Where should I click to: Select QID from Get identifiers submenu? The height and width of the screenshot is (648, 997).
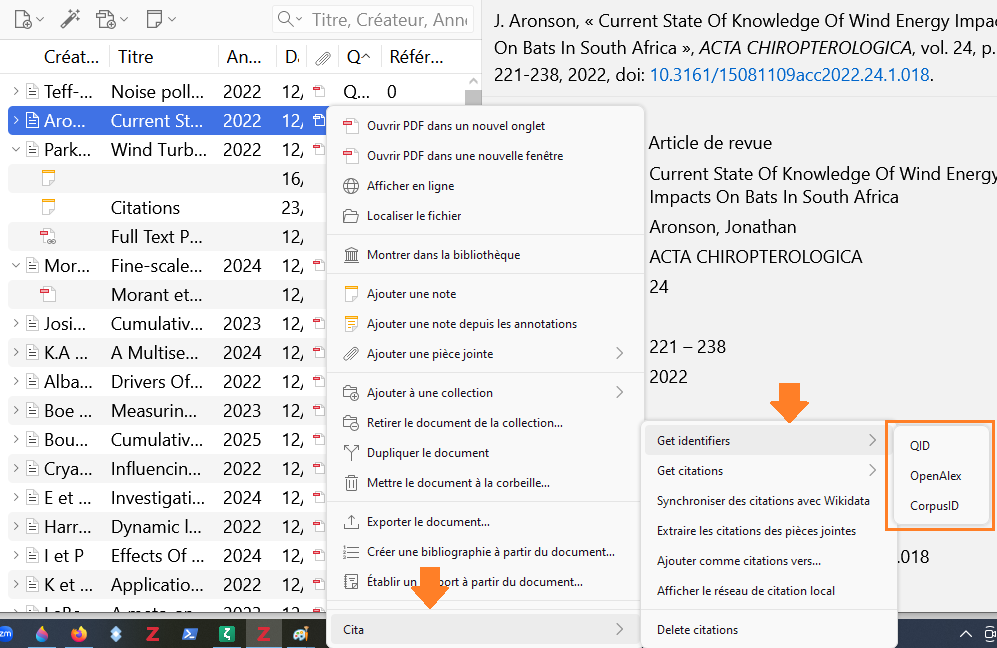[x=919, y=446]
